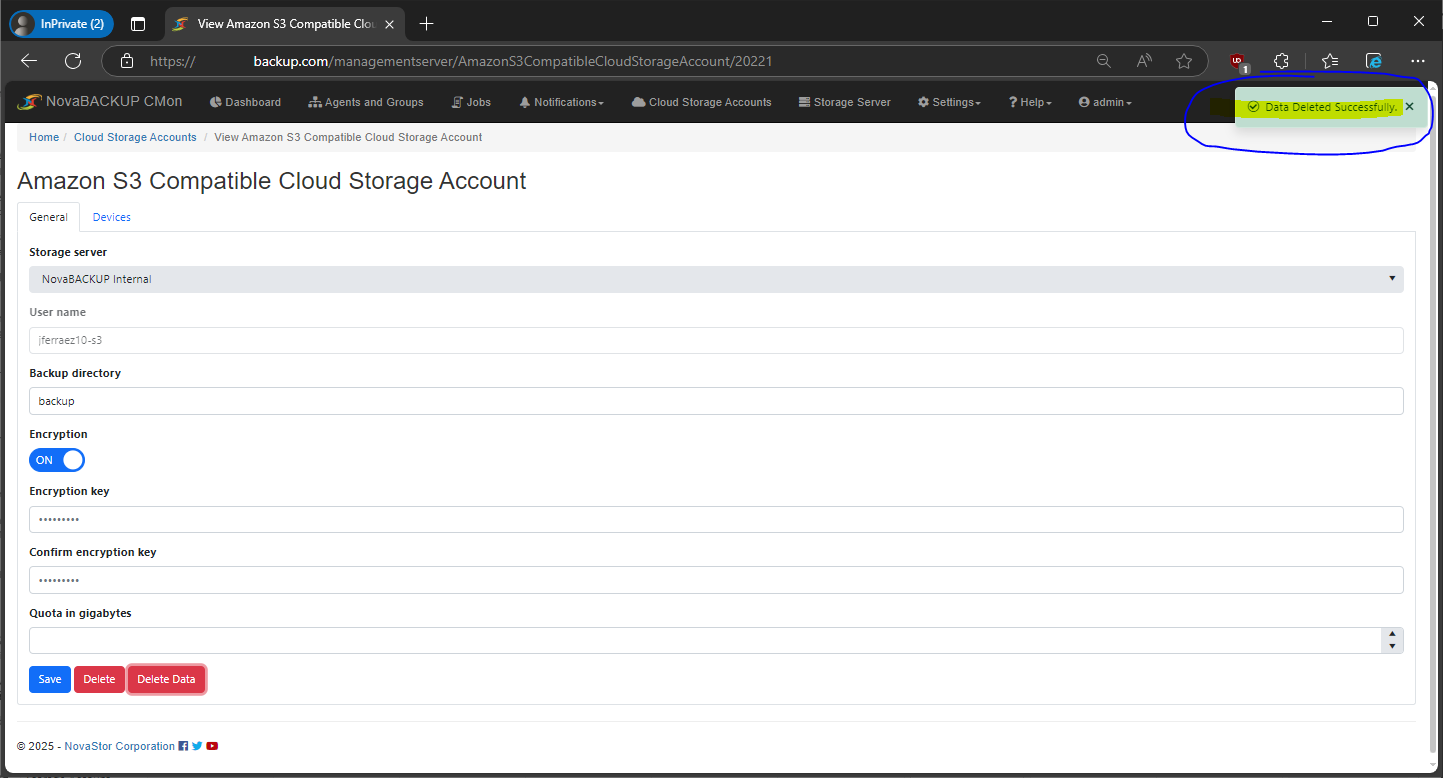Click the Encryption key field
Screen dimensions: 1443x778
[x=716, y=519]
